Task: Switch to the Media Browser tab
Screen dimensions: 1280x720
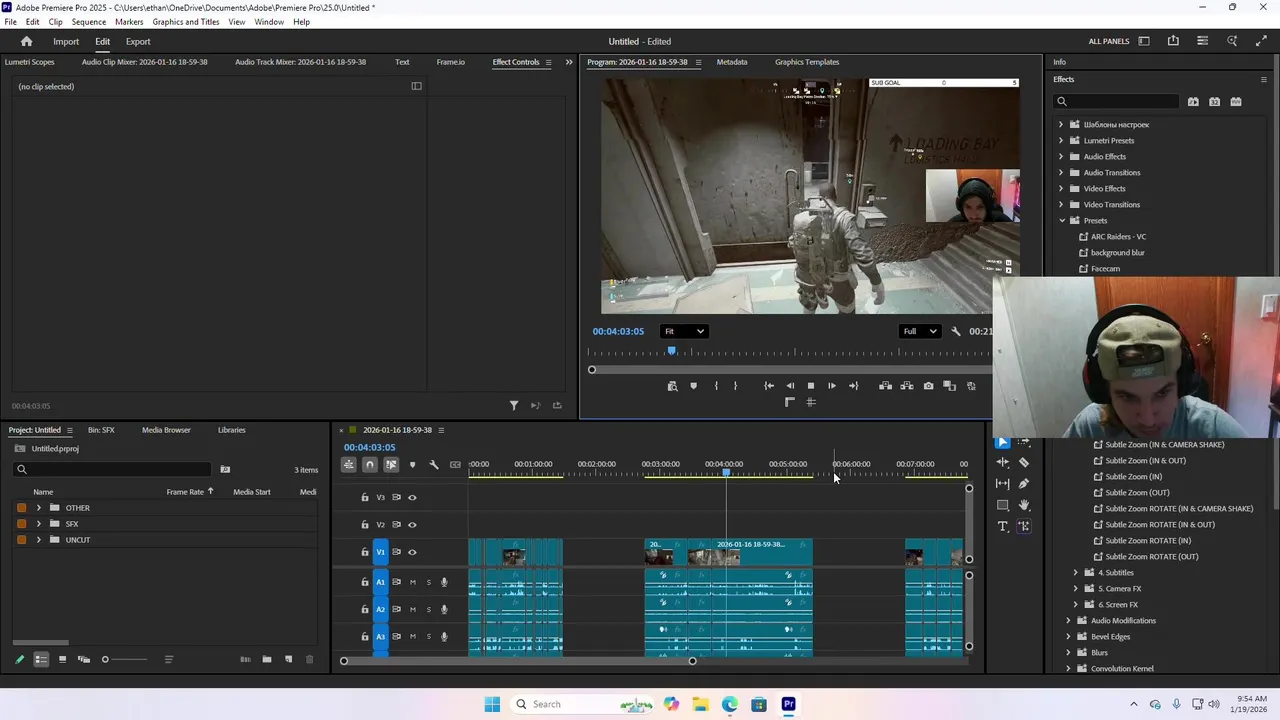Action: [x=166, y=430]
